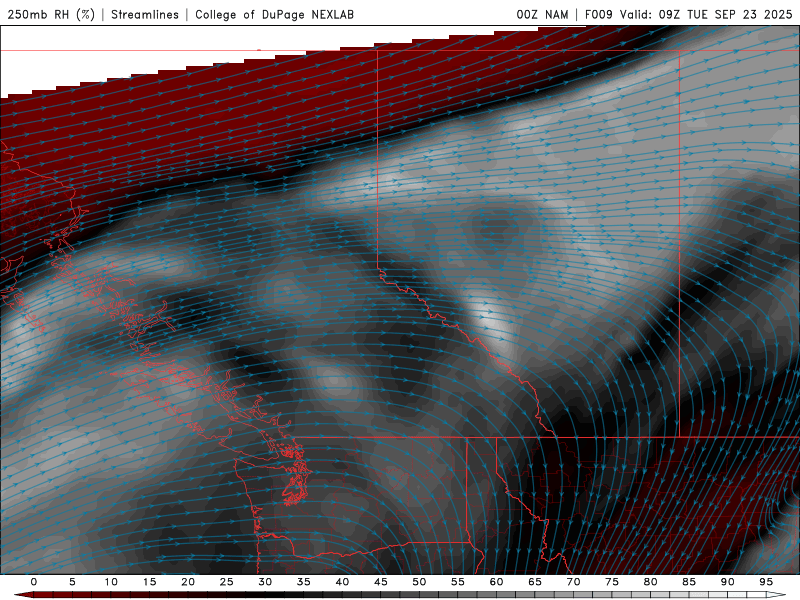Click the "60" label on the color scale
Viewport: 800px width, 600px height.
pos(496,582)
